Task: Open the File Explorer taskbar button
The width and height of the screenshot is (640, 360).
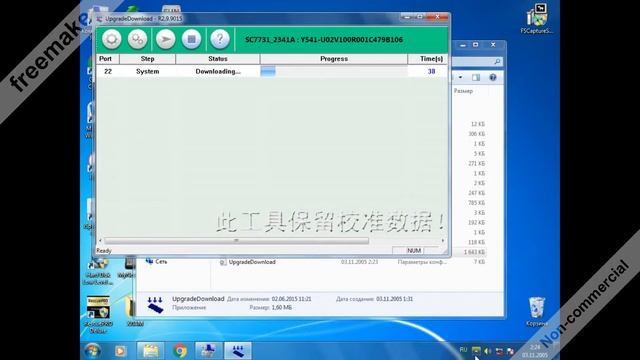Action: click(151, 351)
